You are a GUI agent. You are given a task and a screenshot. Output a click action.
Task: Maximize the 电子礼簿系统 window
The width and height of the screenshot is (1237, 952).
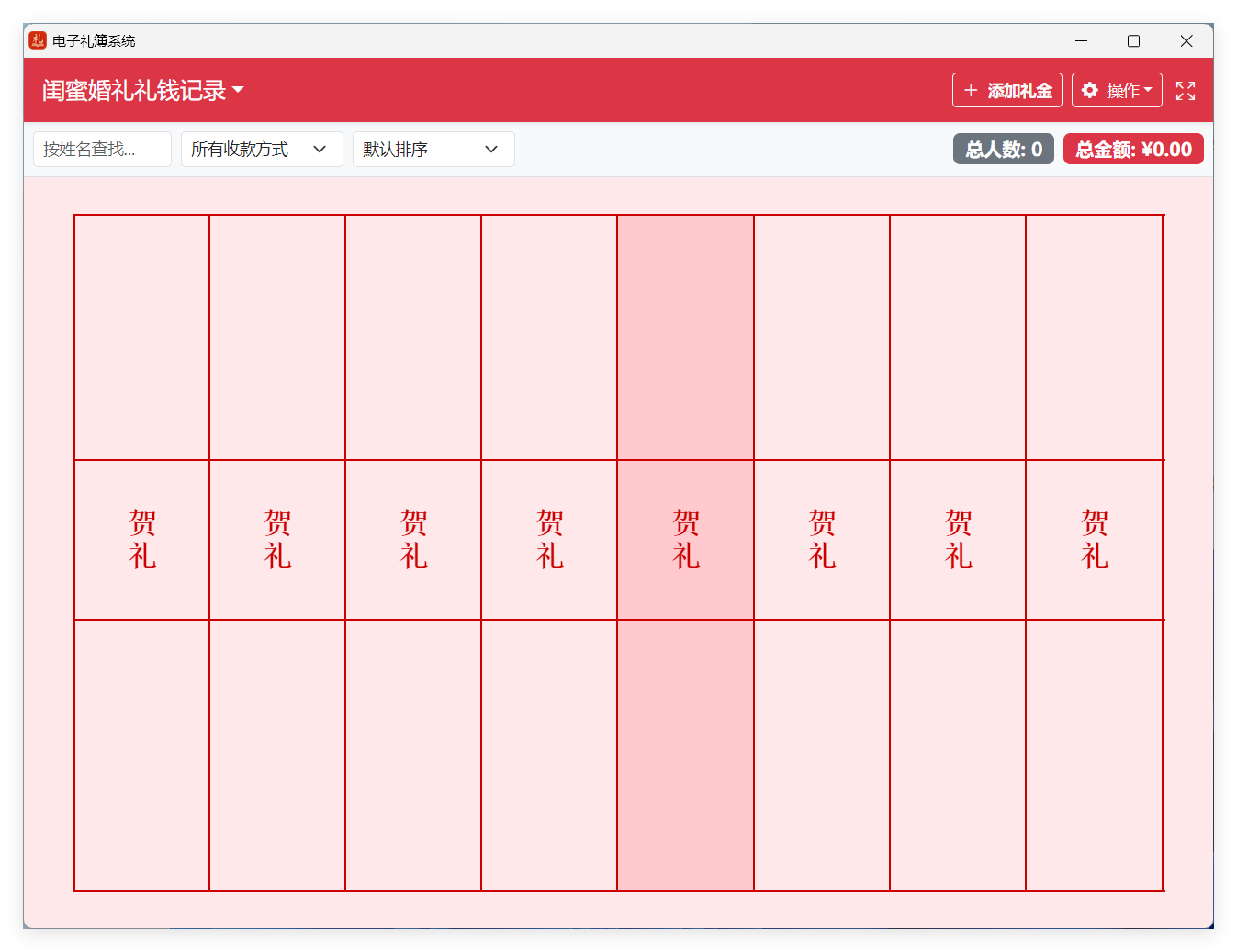point(1133,40)
